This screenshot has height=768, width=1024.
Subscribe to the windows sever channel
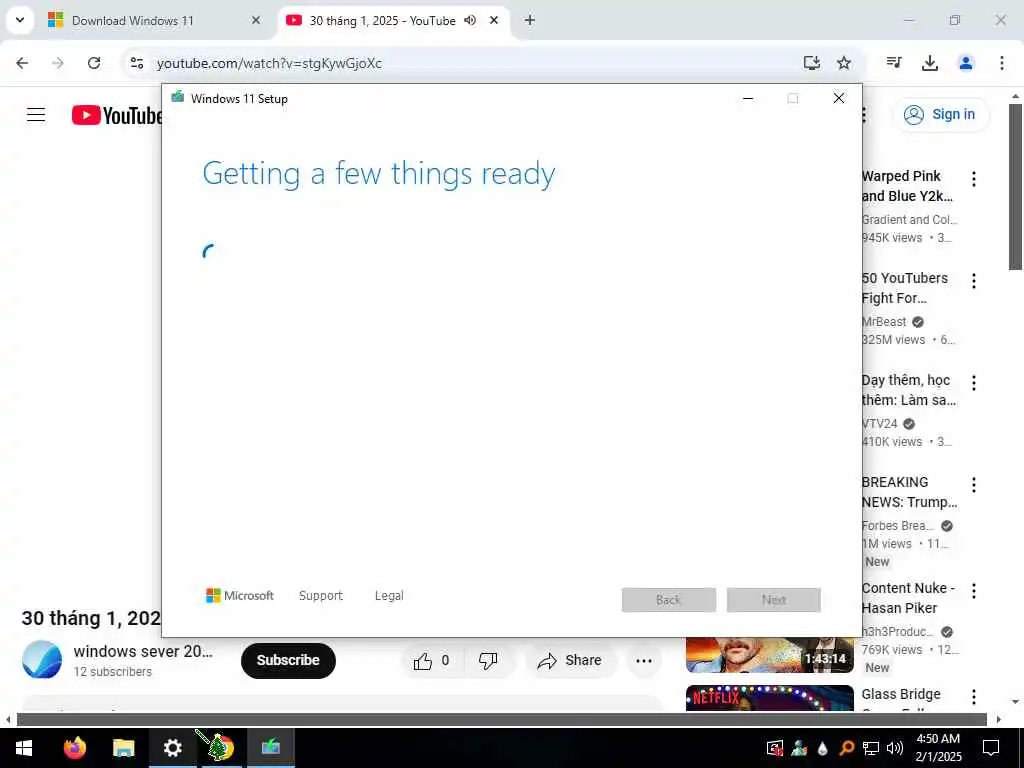(x=288, y=660)
